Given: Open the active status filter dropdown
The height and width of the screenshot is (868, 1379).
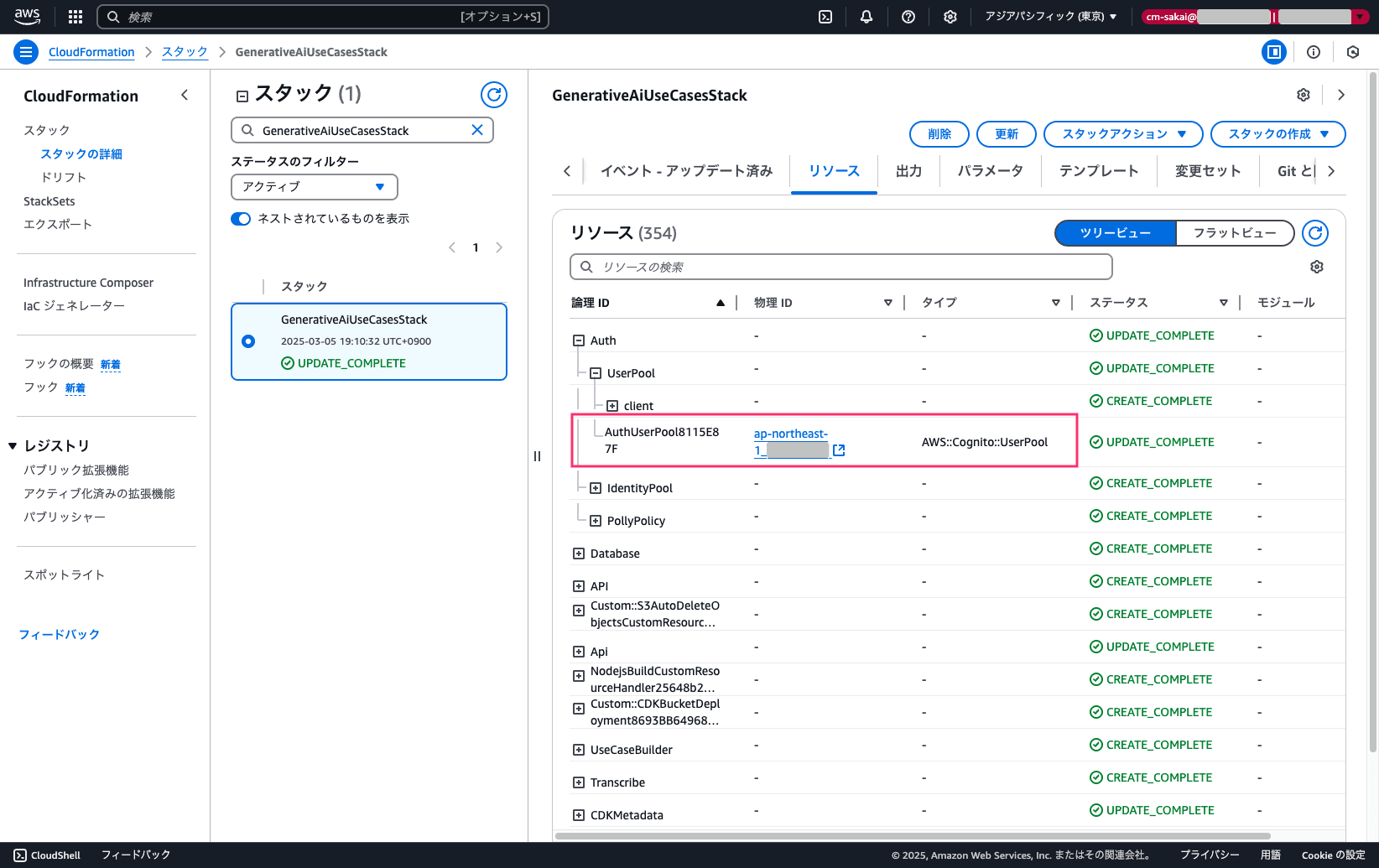Looking at the screenshot, I should [x=315, y=187].
